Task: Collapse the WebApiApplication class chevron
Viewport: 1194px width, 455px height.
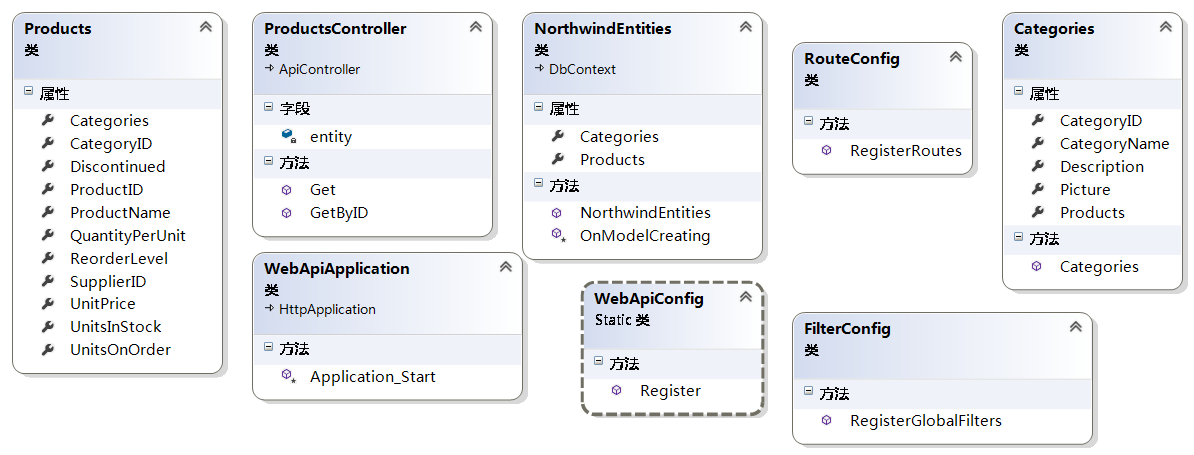Action: (x=506, y=267)
